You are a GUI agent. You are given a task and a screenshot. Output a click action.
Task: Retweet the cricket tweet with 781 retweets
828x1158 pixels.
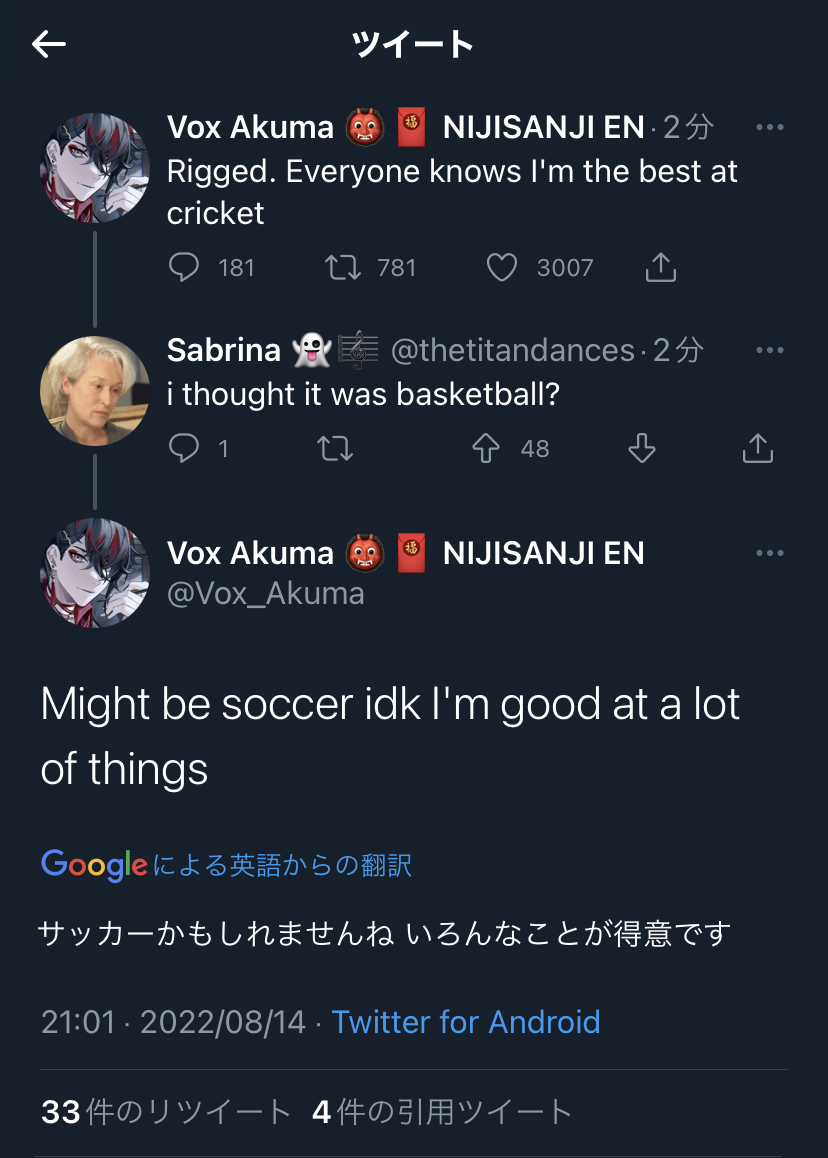click(x=344, y=267)
